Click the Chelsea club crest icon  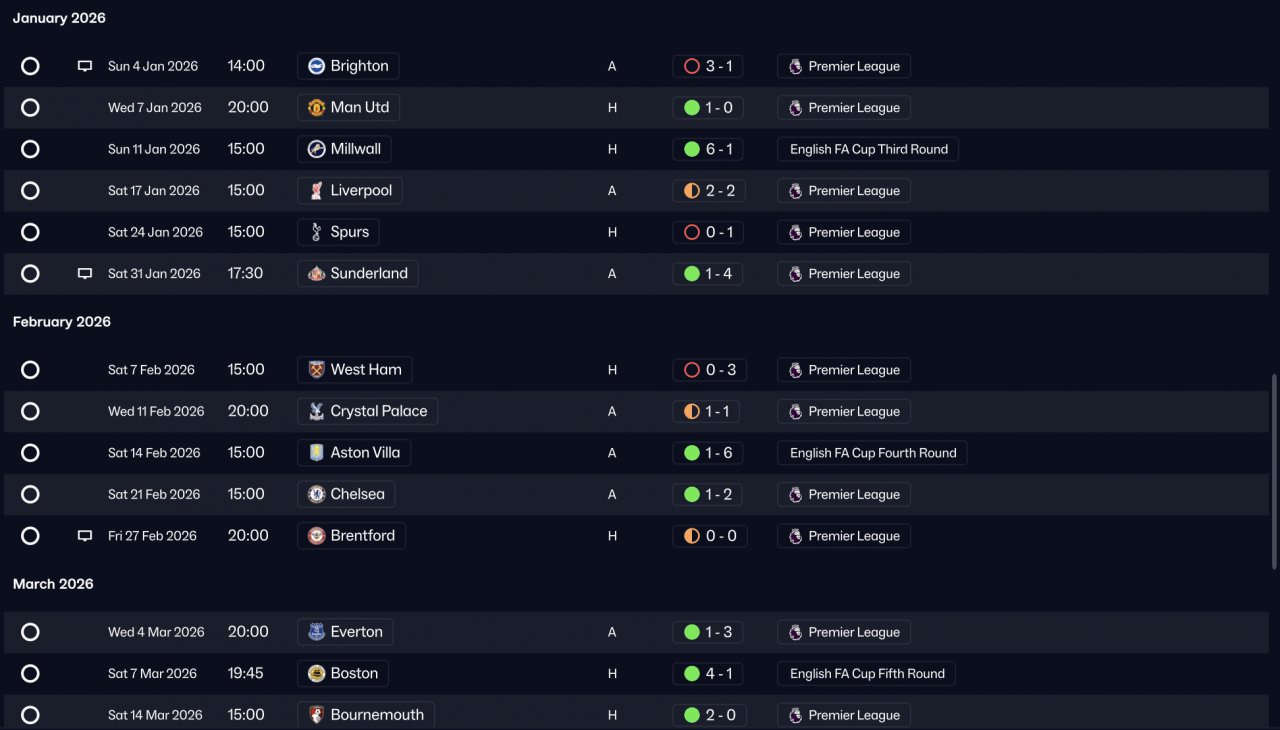pos(316,494)
